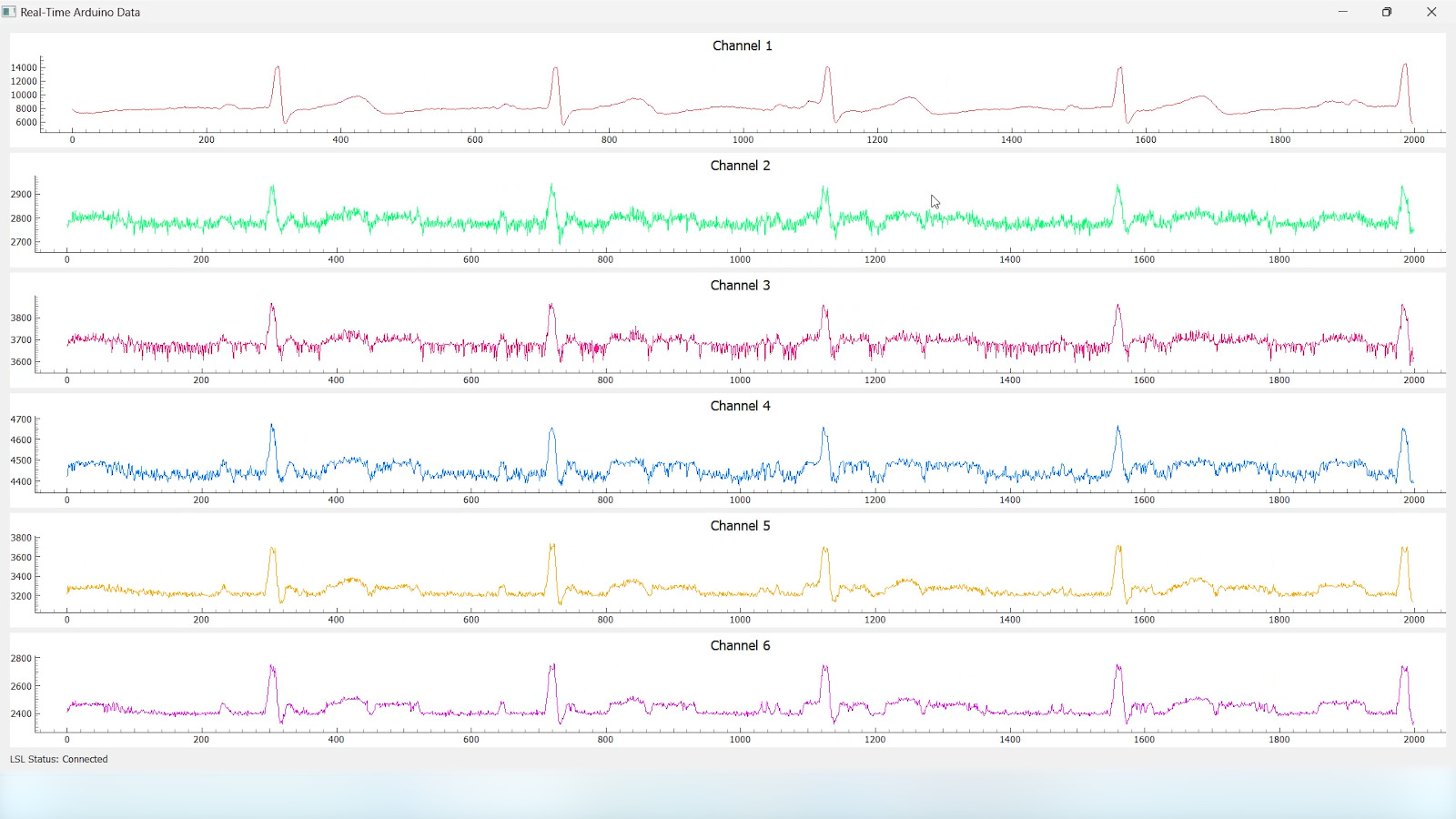The width and height of the screenshot is (1456, 819).
Task: Click the Channel 2 plot title
Action: [x=740, y=166]
